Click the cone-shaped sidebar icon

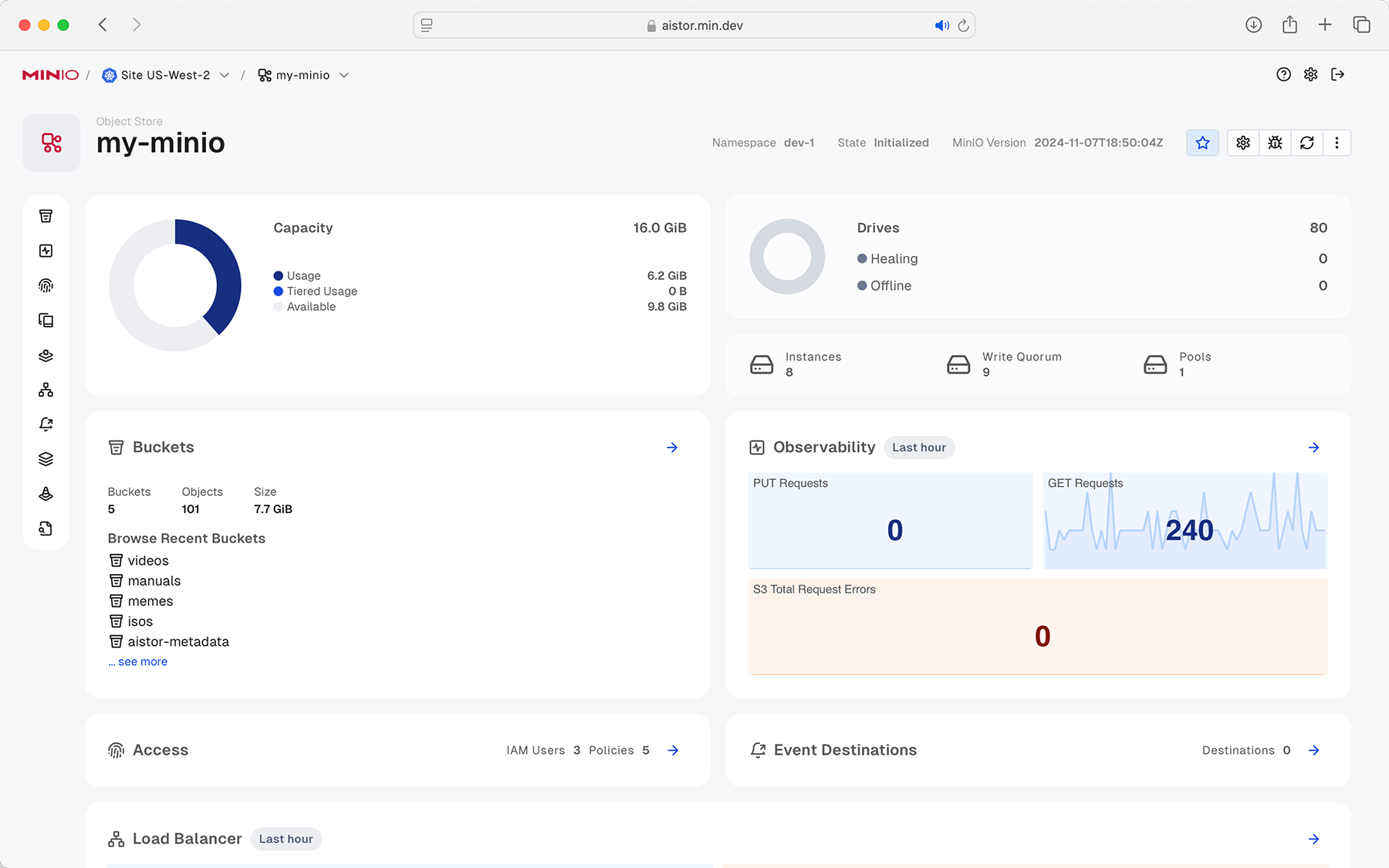point(46,494)
